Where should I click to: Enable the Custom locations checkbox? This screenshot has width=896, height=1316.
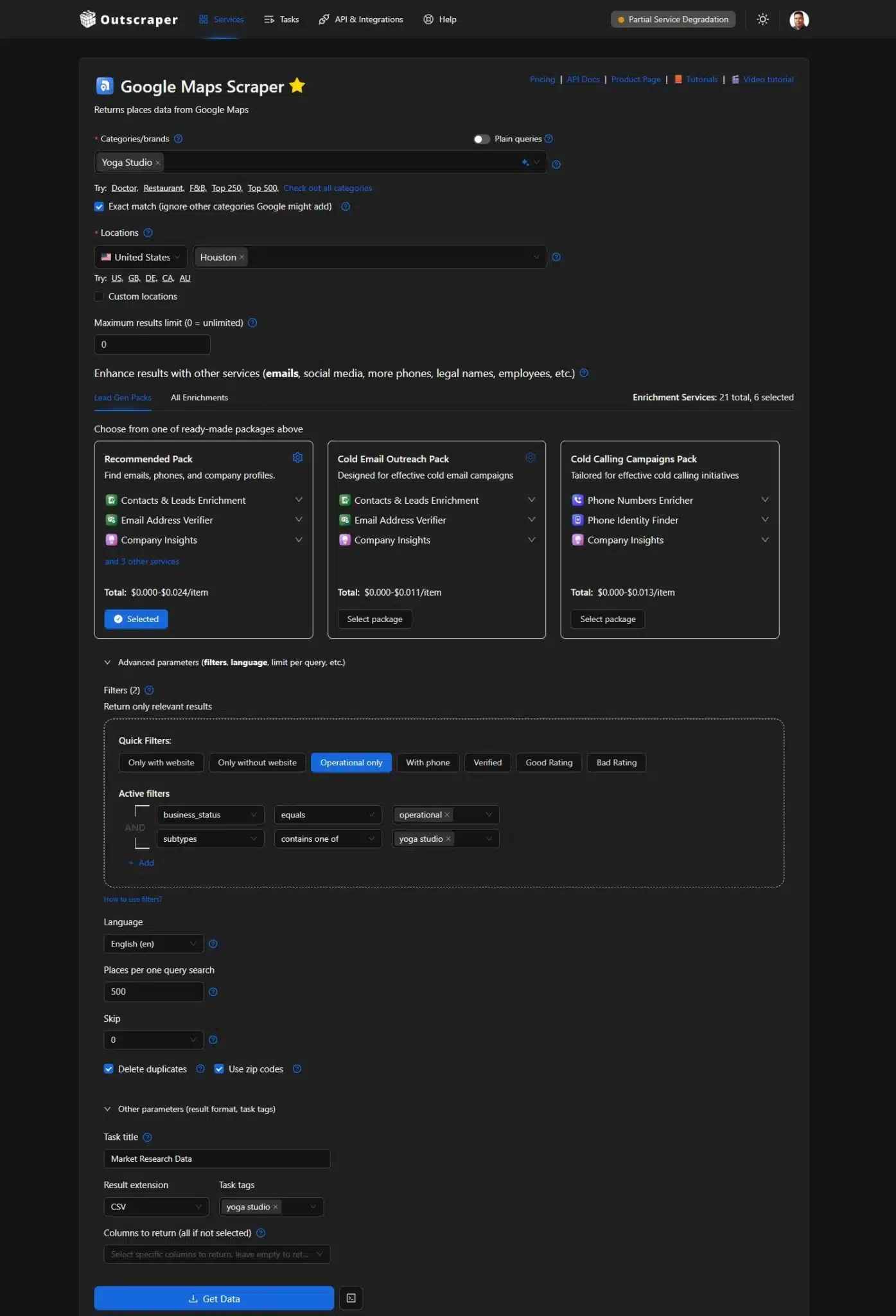[99, 296]
